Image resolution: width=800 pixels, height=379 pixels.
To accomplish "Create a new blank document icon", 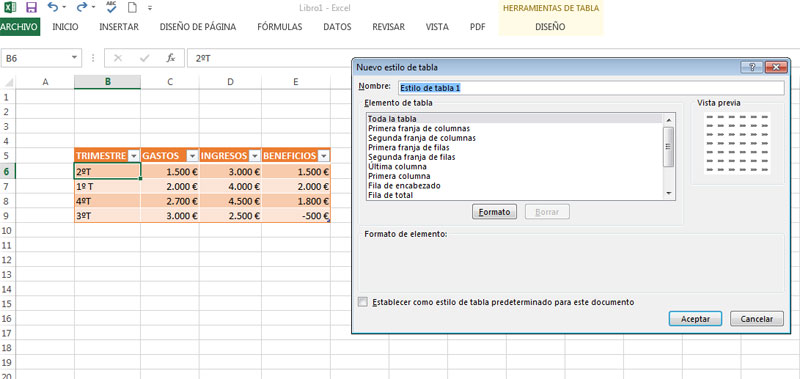I will click(132, 8).
